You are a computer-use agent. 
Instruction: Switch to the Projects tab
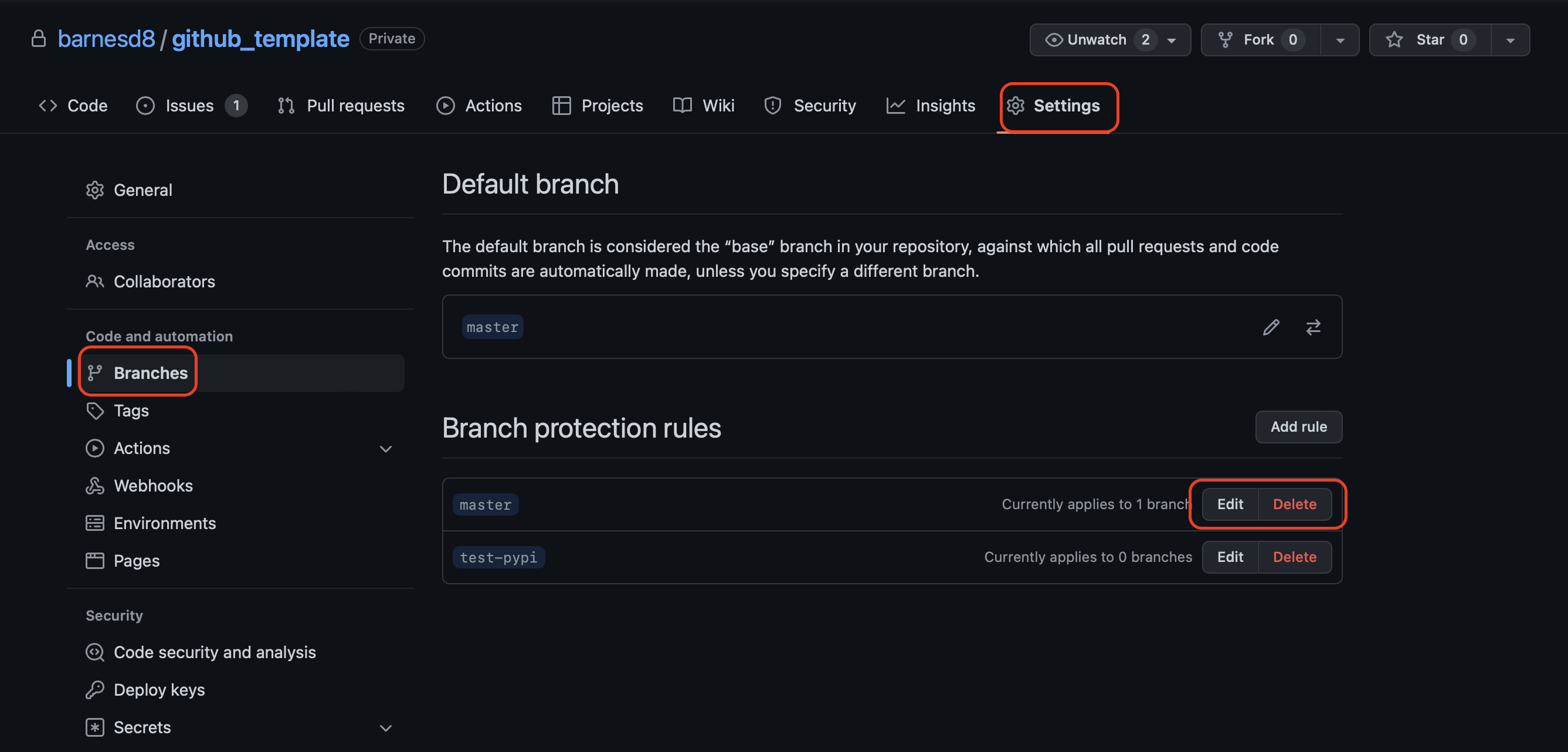pyautogui.click(x=598, y=106)
